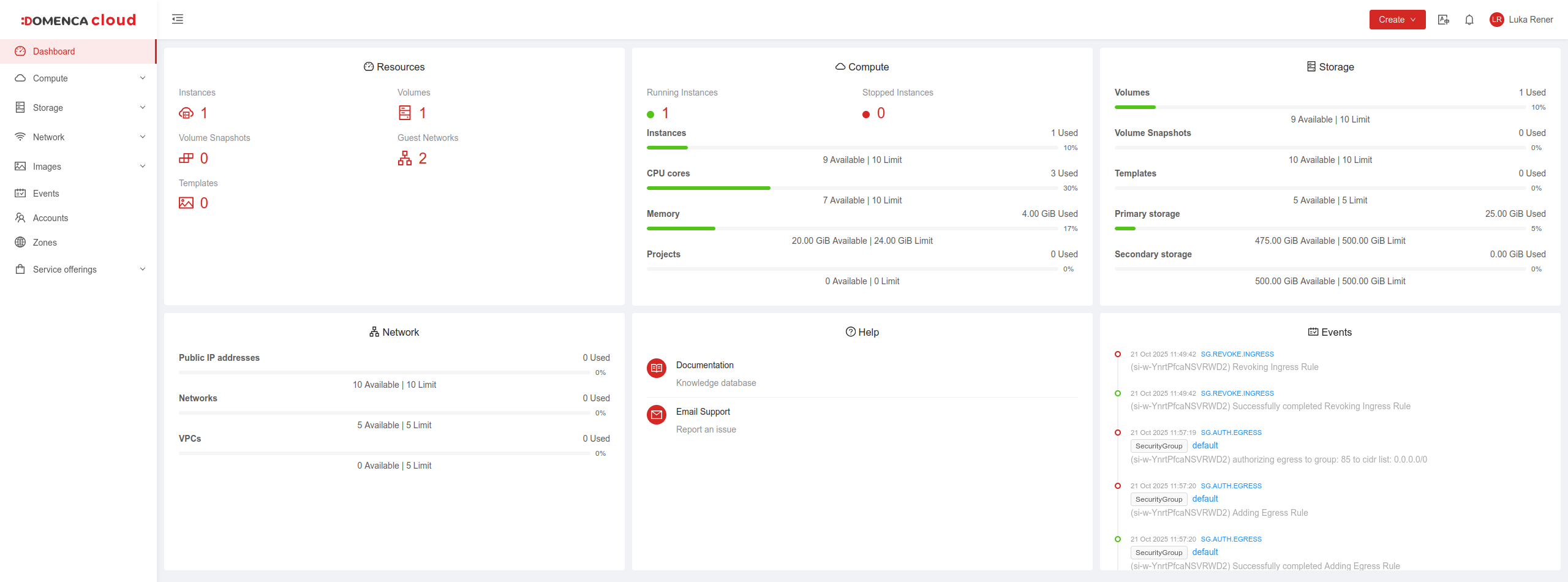Click the Templates picture icon
The height and width of the screenshot is (582, 1568).
pos(186,203)
